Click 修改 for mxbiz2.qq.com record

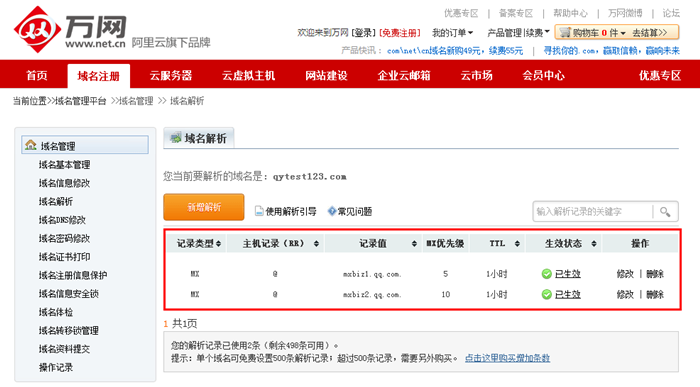(x=625, y=294)
